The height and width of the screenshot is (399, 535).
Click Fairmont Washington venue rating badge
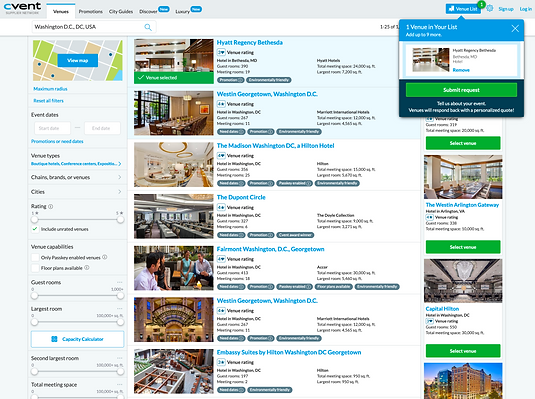[221, 259]
